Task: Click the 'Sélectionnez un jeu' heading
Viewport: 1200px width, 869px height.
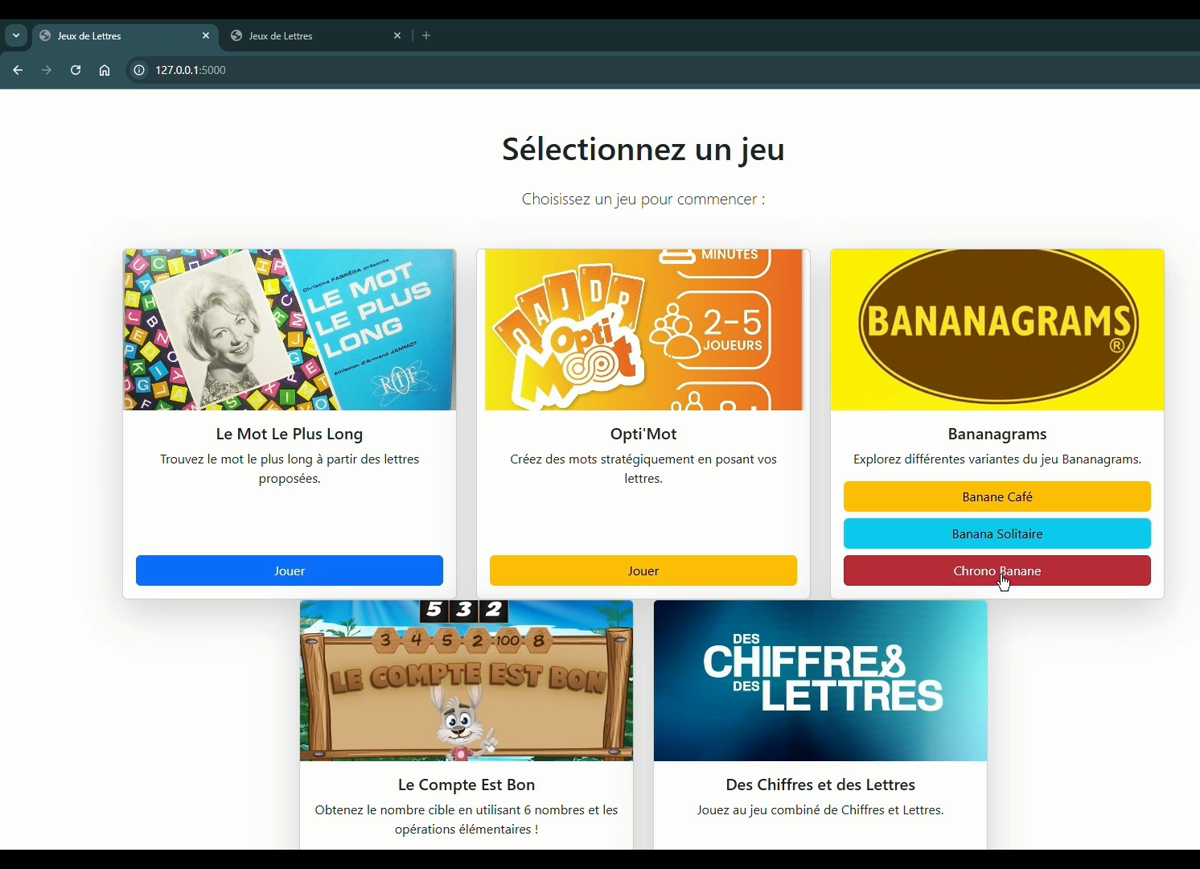Action: point(643,149)
